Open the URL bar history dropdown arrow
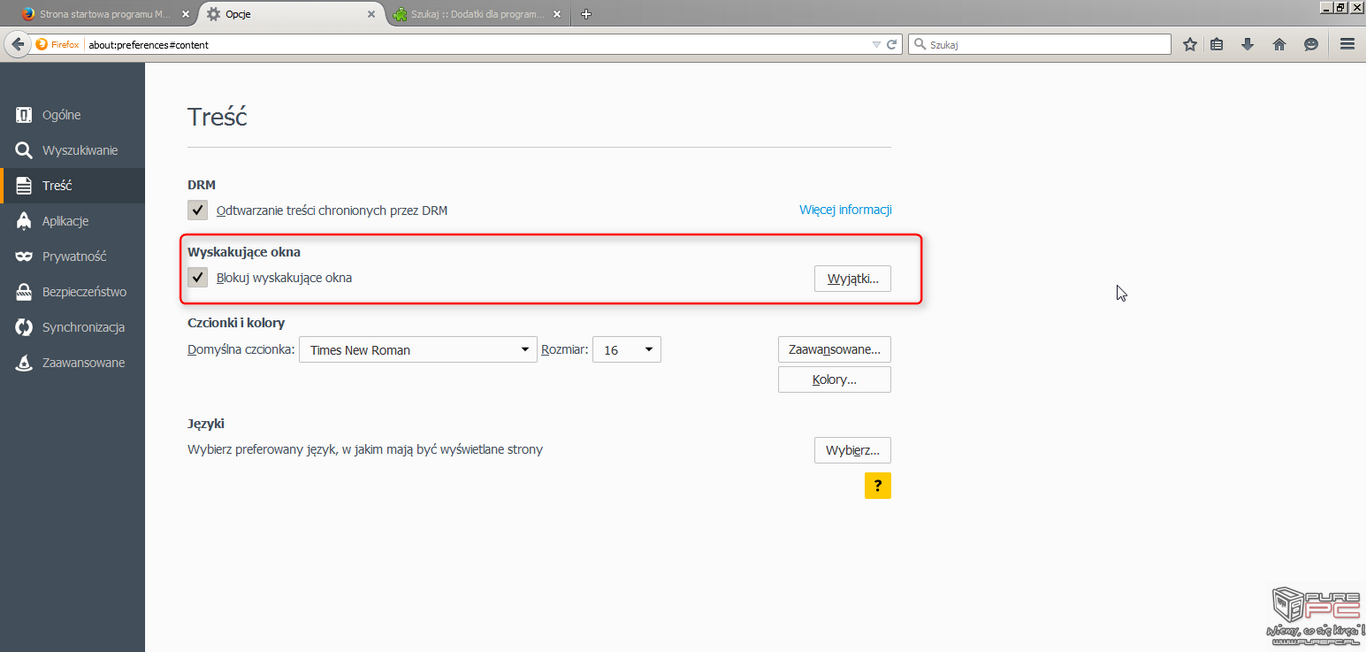Screen dimensions: 1366x652 coord(877,45)
